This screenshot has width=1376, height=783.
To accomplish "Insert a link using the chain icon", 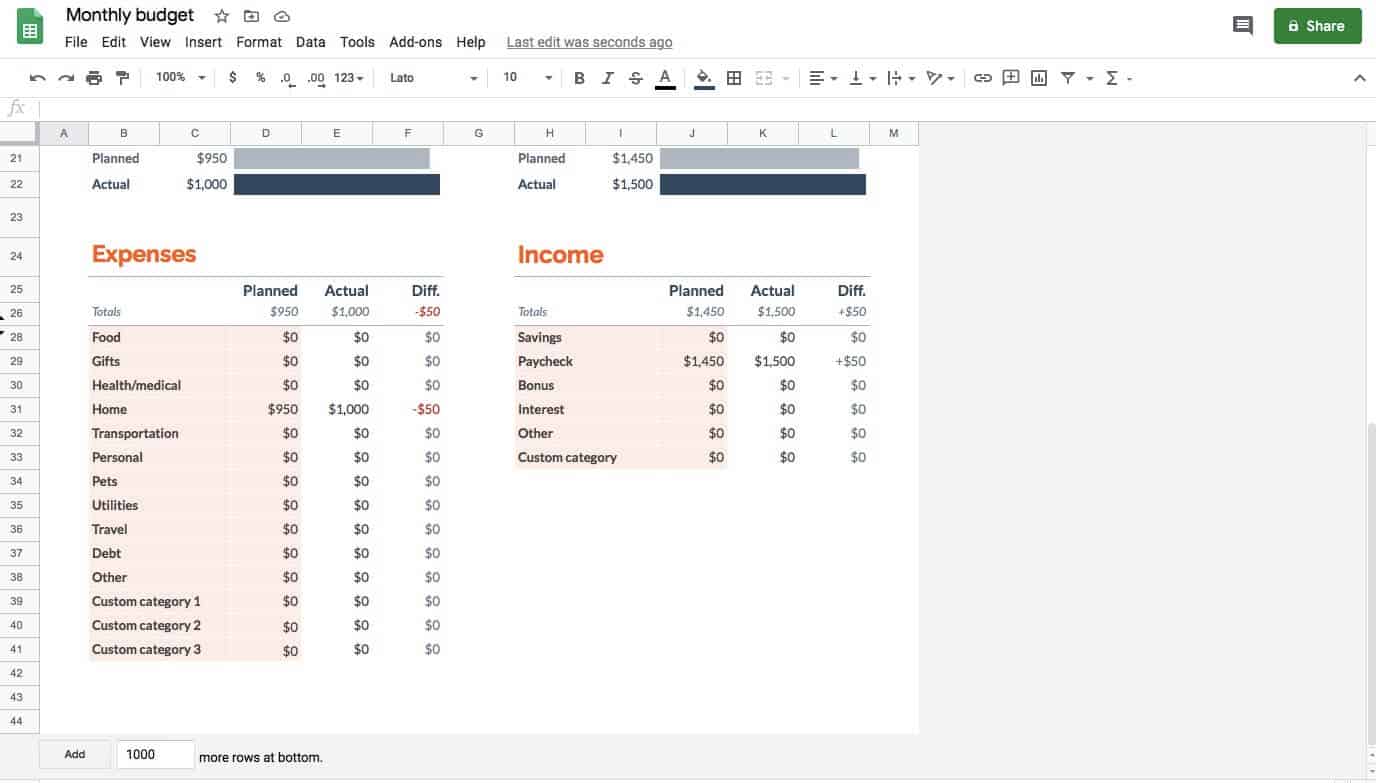I will tap(983, 78).
